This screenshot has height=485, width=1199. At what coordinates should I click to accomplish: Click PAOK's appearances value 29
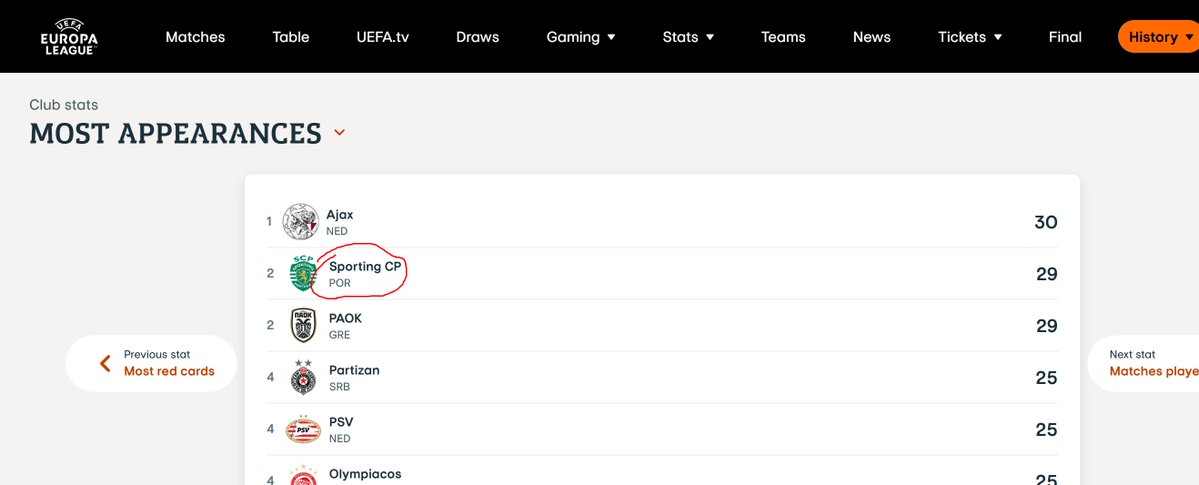coord(1047,326)
